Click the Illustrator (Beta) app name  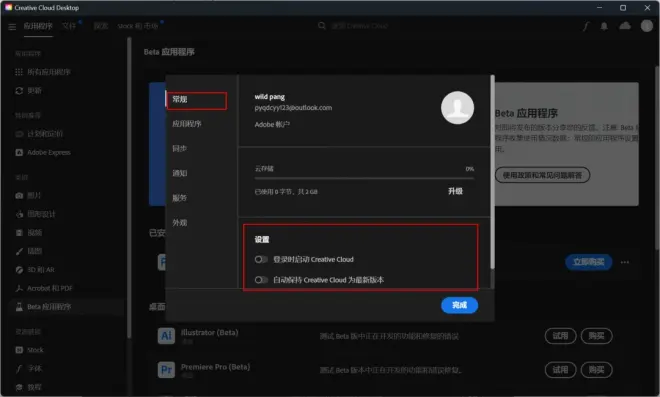point(210,332)
